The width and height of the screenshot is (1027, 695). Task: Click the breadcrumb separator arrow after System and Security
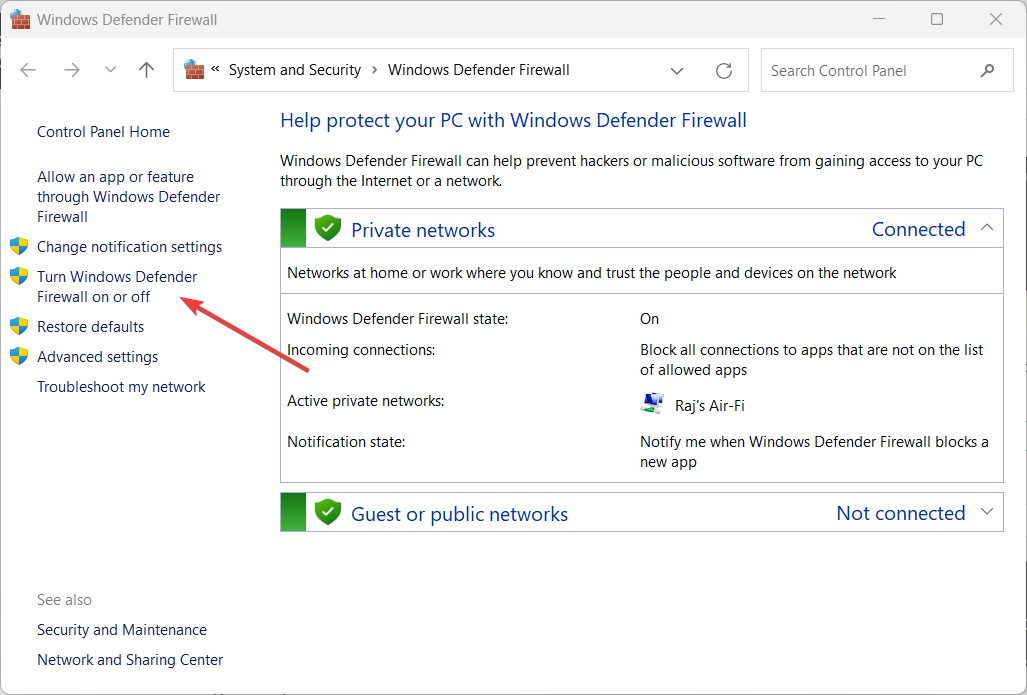point(375,70)
